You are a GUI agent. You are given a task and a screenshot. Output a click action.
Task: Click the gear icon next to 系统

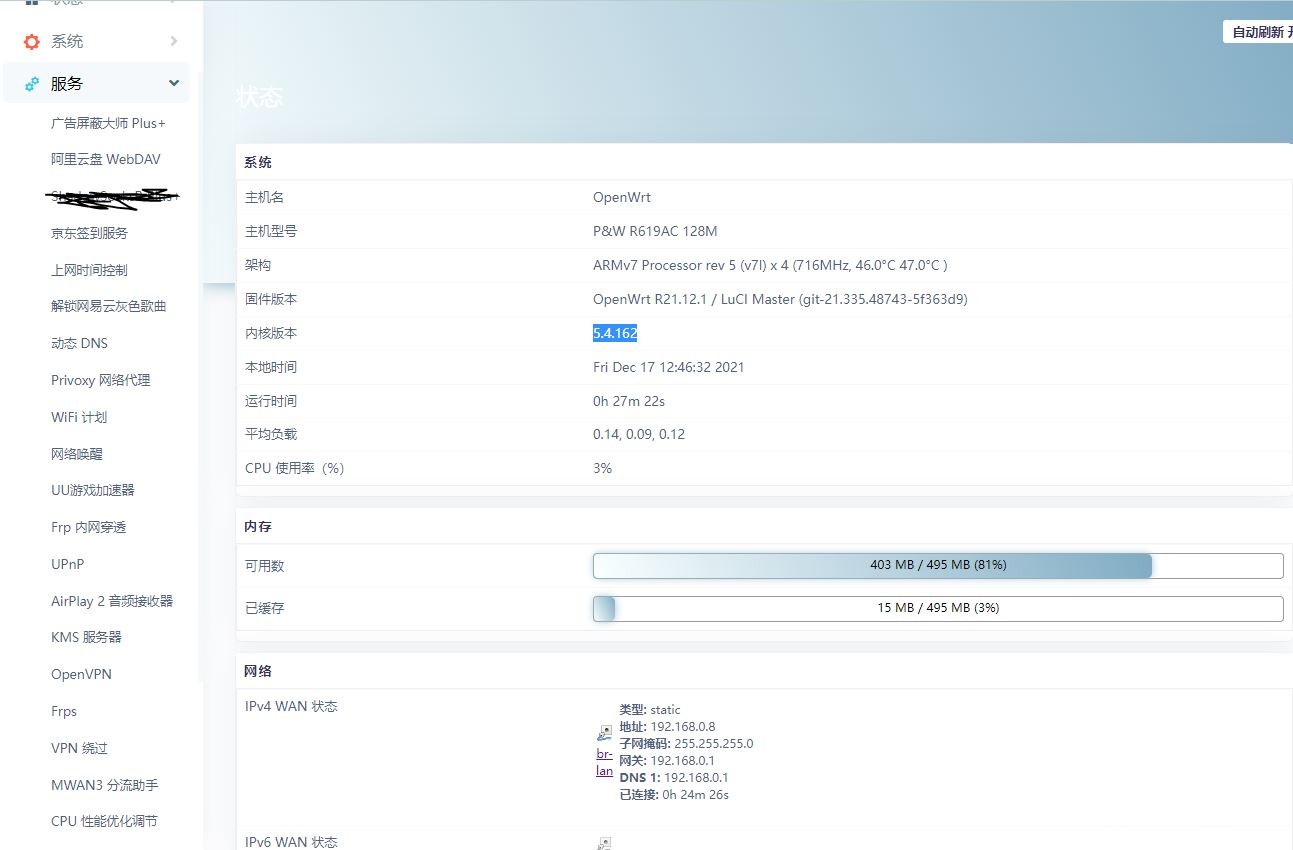point(32,41)
